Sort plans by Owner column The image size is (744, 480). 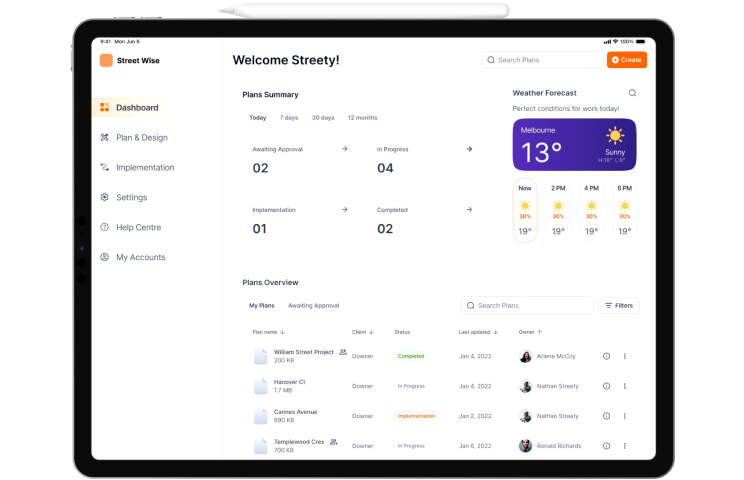click(x=530, y=331)
